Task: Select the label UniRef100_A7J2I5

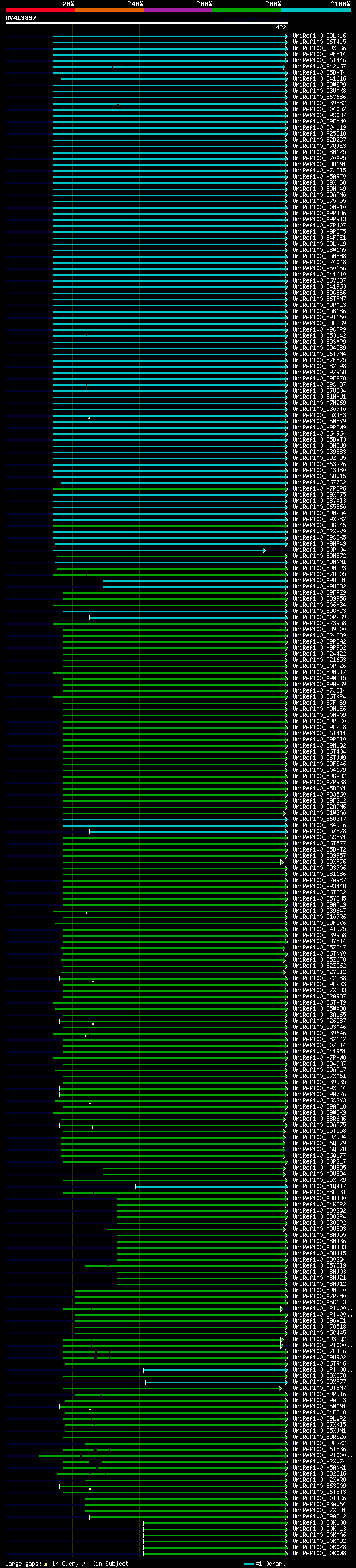Action: pos(319,170)
